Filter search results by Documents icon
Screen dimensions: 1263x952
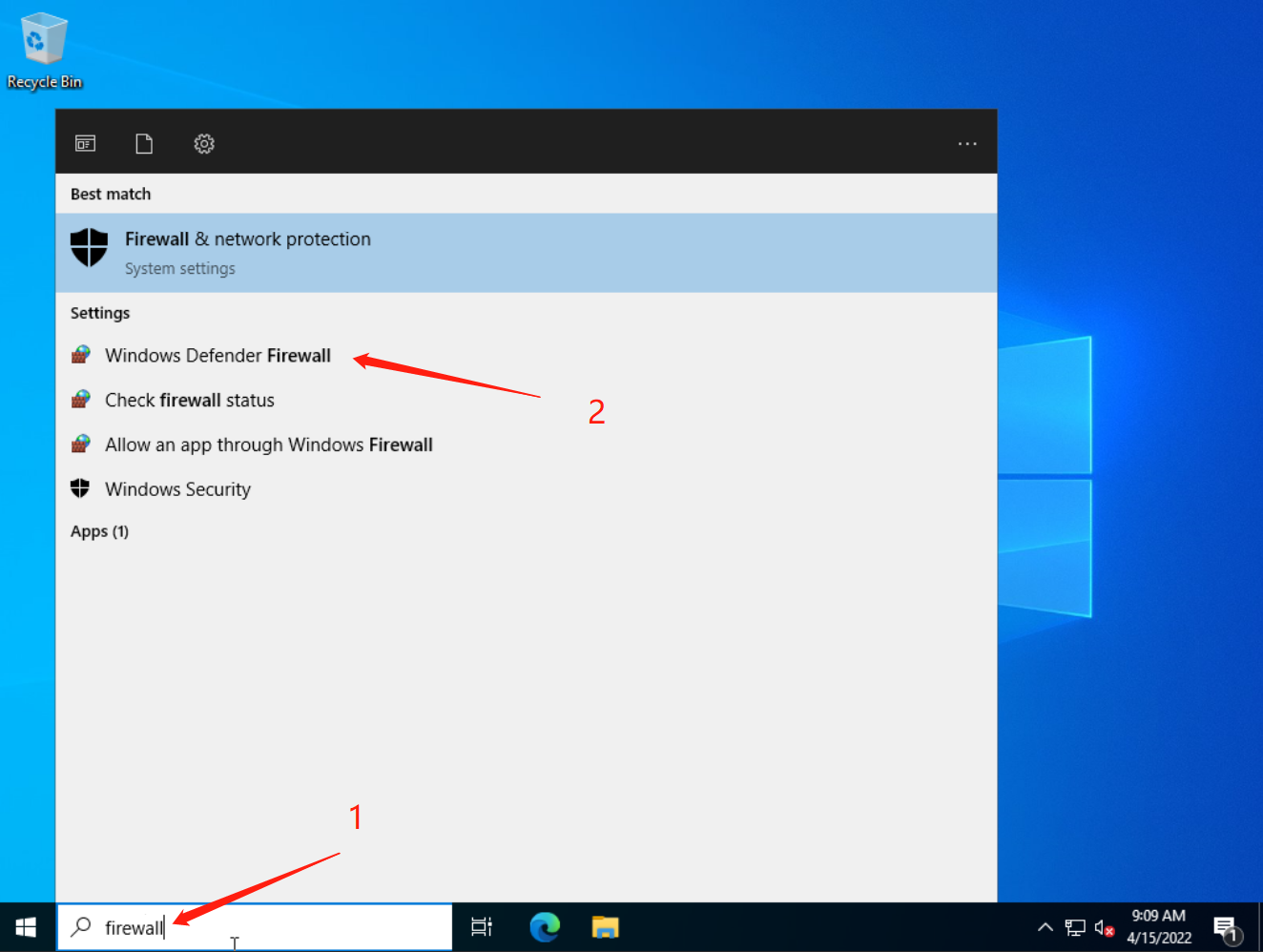(x=144, y=144)
